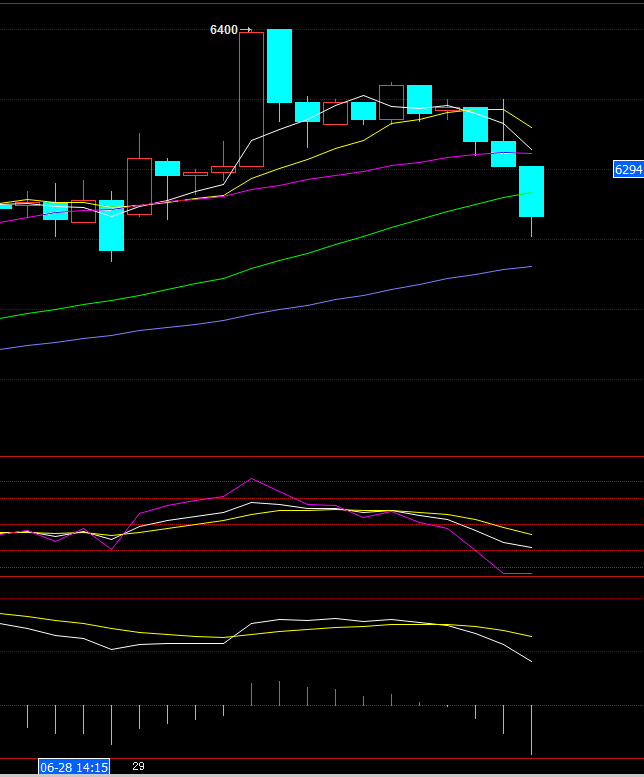The image size is (644, 777).
Task: Click the tallest cyan histogram bar at the bottom right
Action: 532,730
